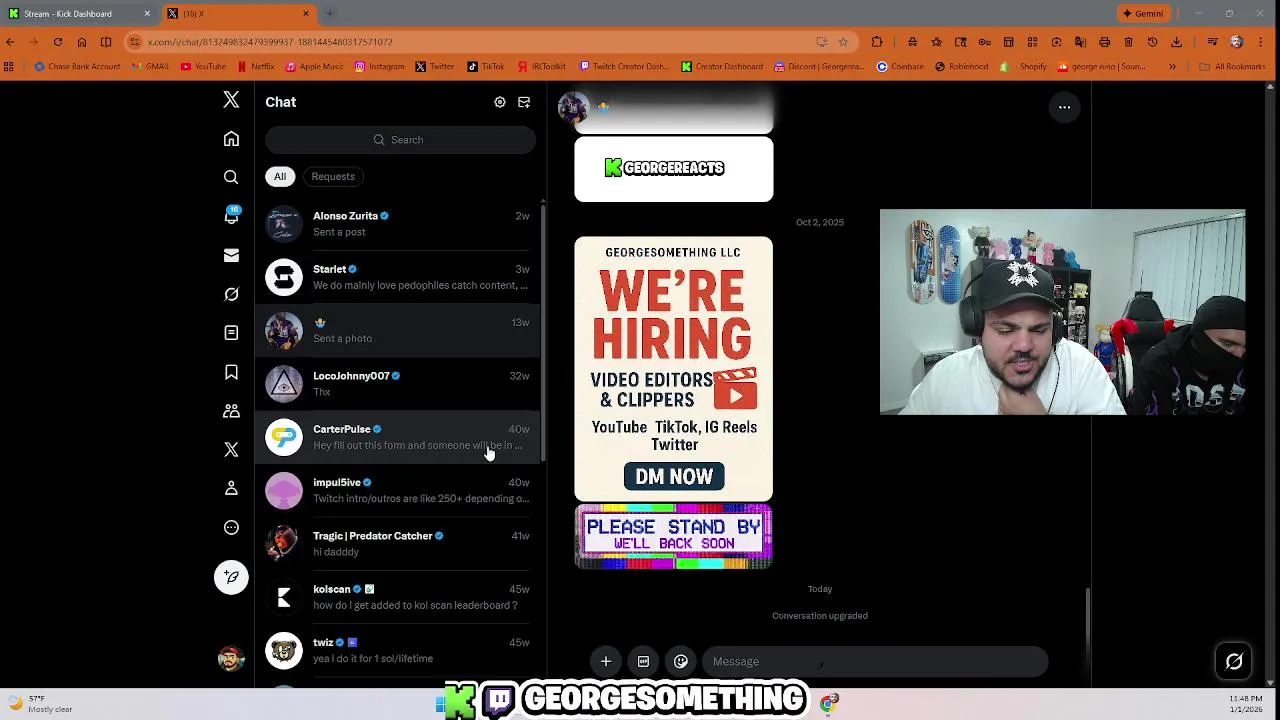Open Bookmarks icon in X sidebar
Image resolution: width=1280 pixels, height=720 pixels.
(231, 372)
